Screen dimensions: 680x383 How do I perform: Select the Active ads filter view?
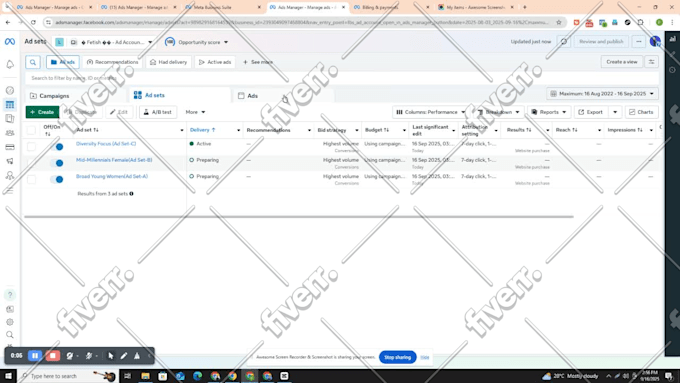coord(215,62)
